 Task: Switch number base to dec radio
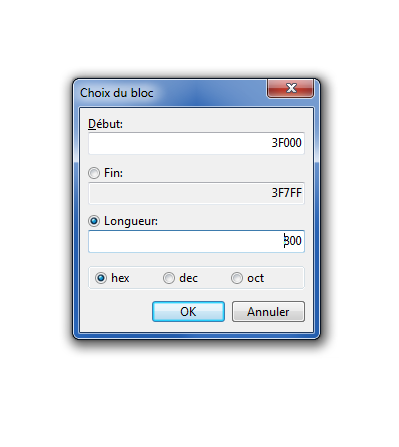pyautogui.click(x=169, y=278)
